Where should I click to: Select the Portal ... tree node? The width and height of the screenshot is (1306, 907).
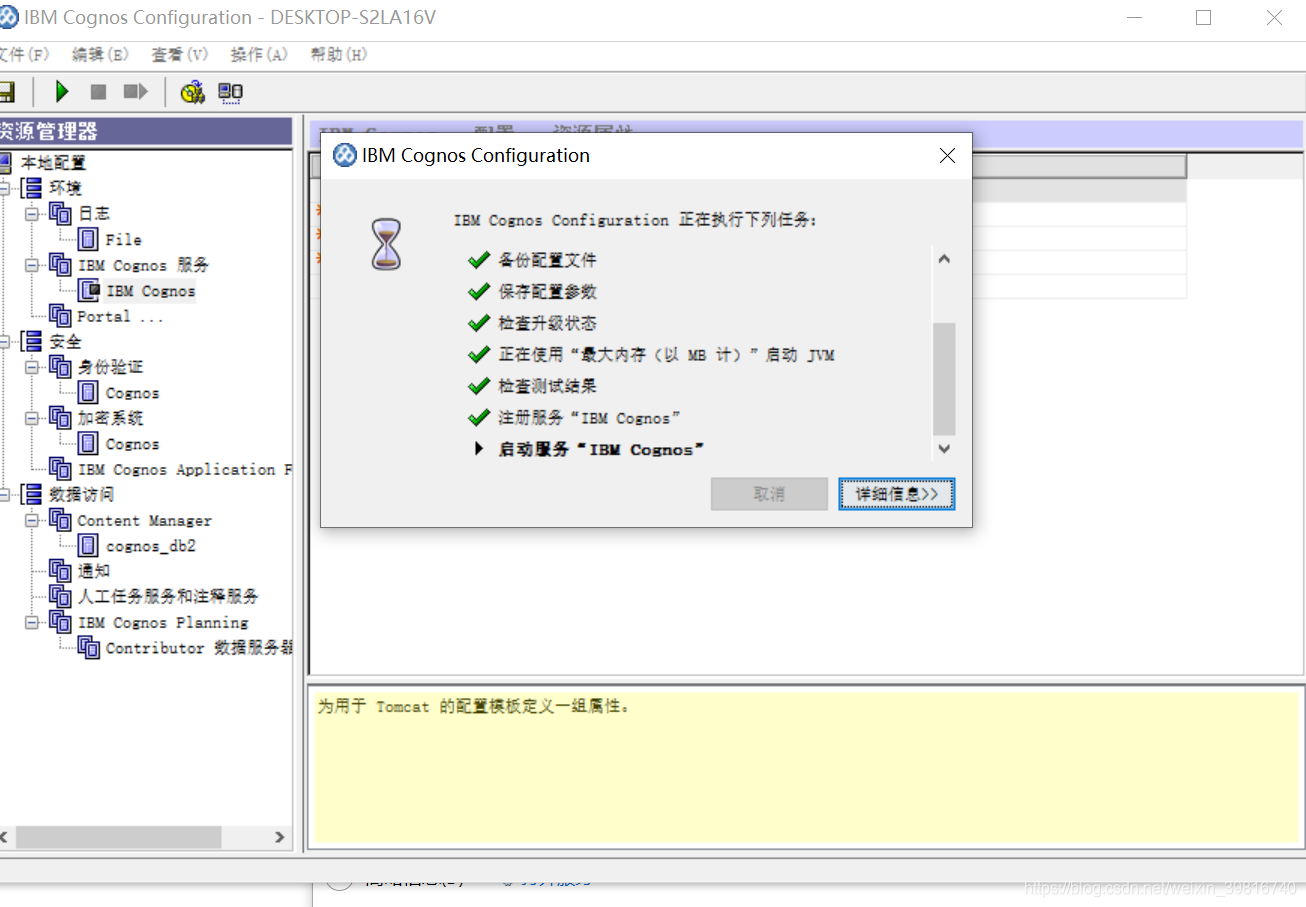120,316
